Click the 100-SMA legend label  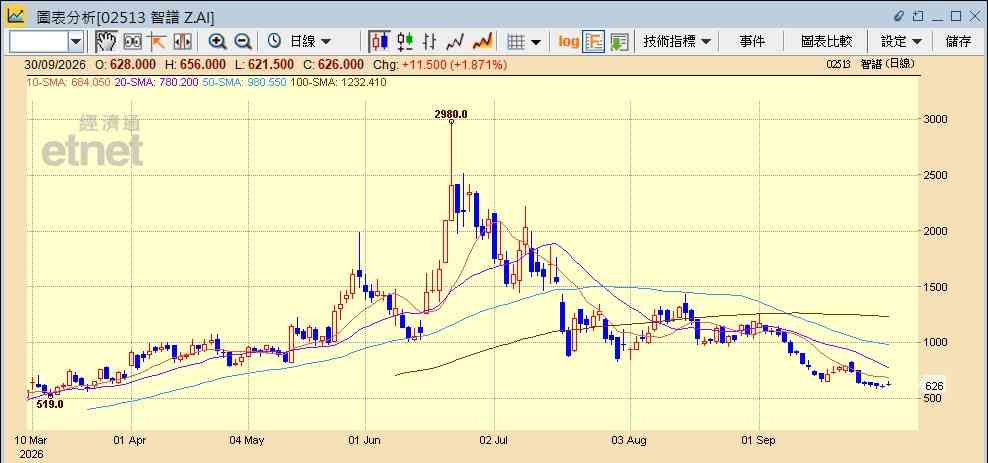tap(338, 82)
